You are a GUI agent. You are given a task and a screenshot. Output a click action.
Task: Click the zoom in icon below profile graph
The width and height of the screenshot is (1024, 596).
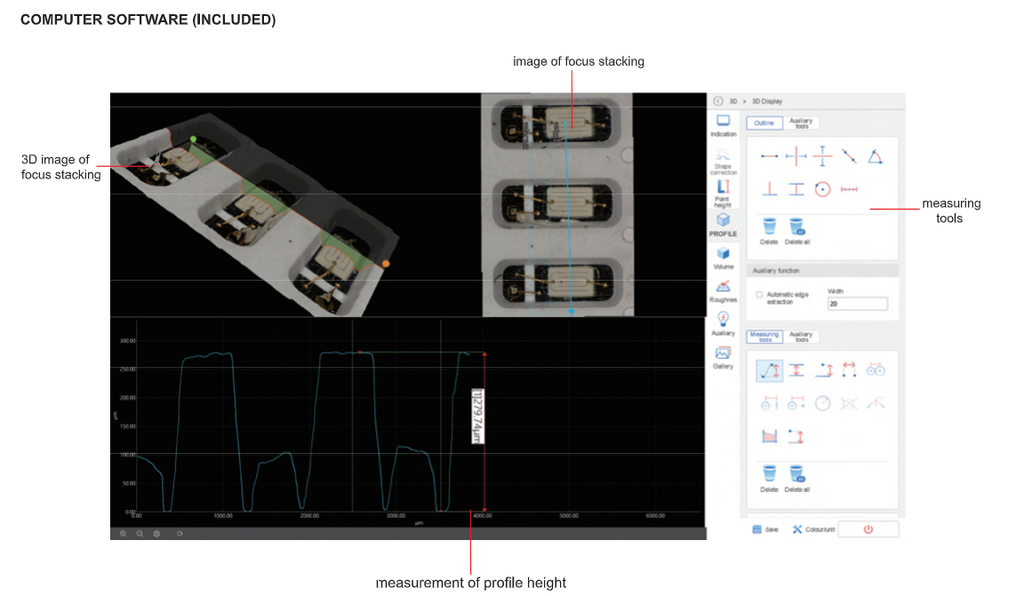tap(123, 534)
